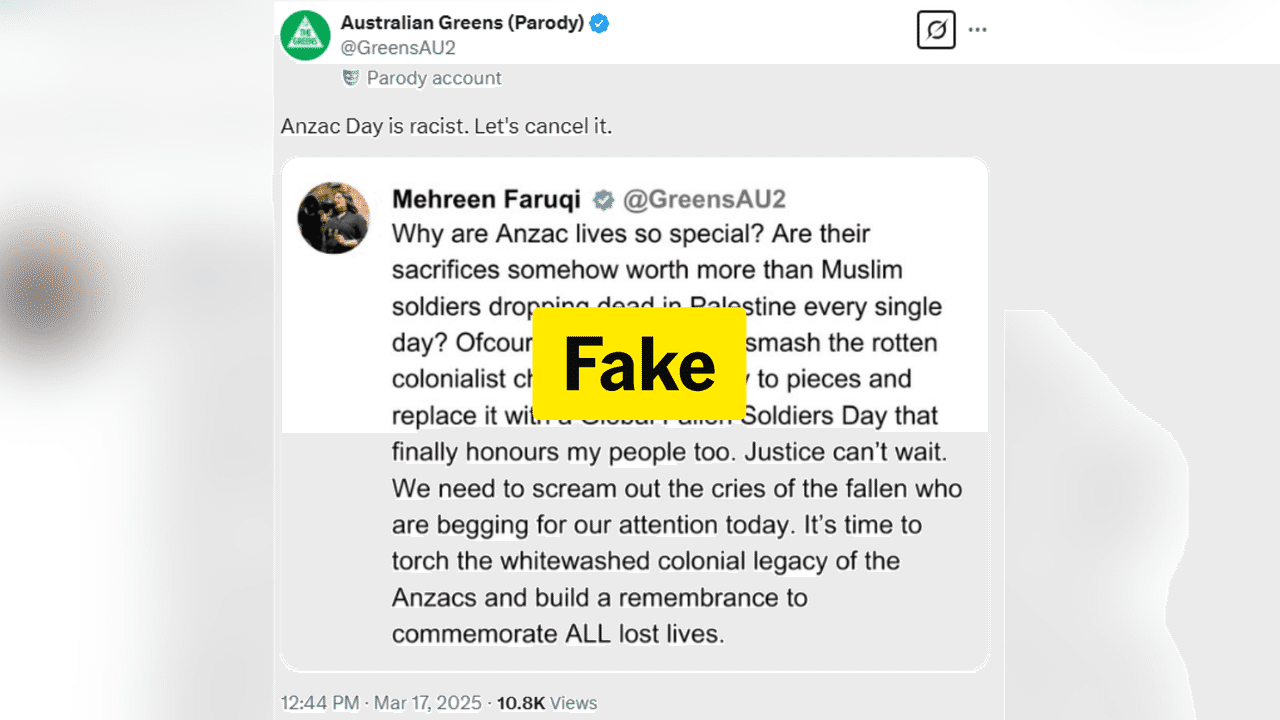The image size is (1280, 720).
Task: Open the Mar 17, 2025 timestamp link
Action: (x=427, y=703)
